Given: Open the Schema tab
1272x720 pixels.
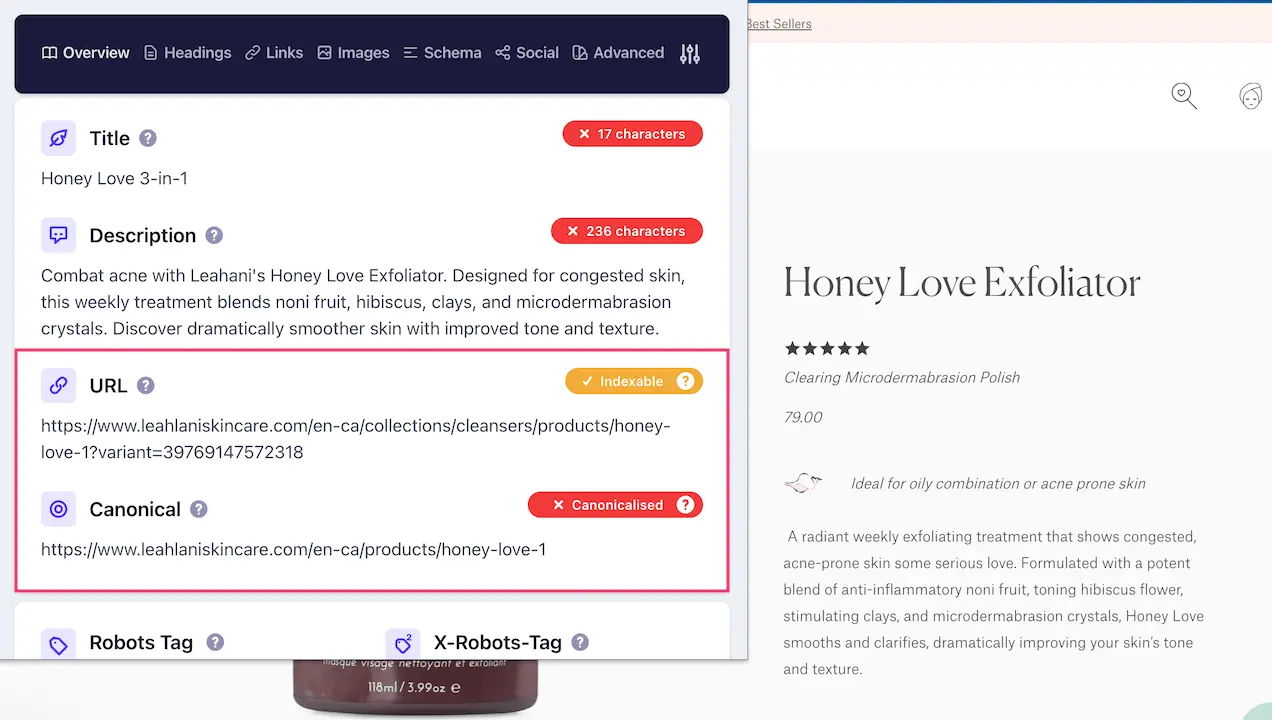Looking at the screenshot, I should [x=442, y=53].
